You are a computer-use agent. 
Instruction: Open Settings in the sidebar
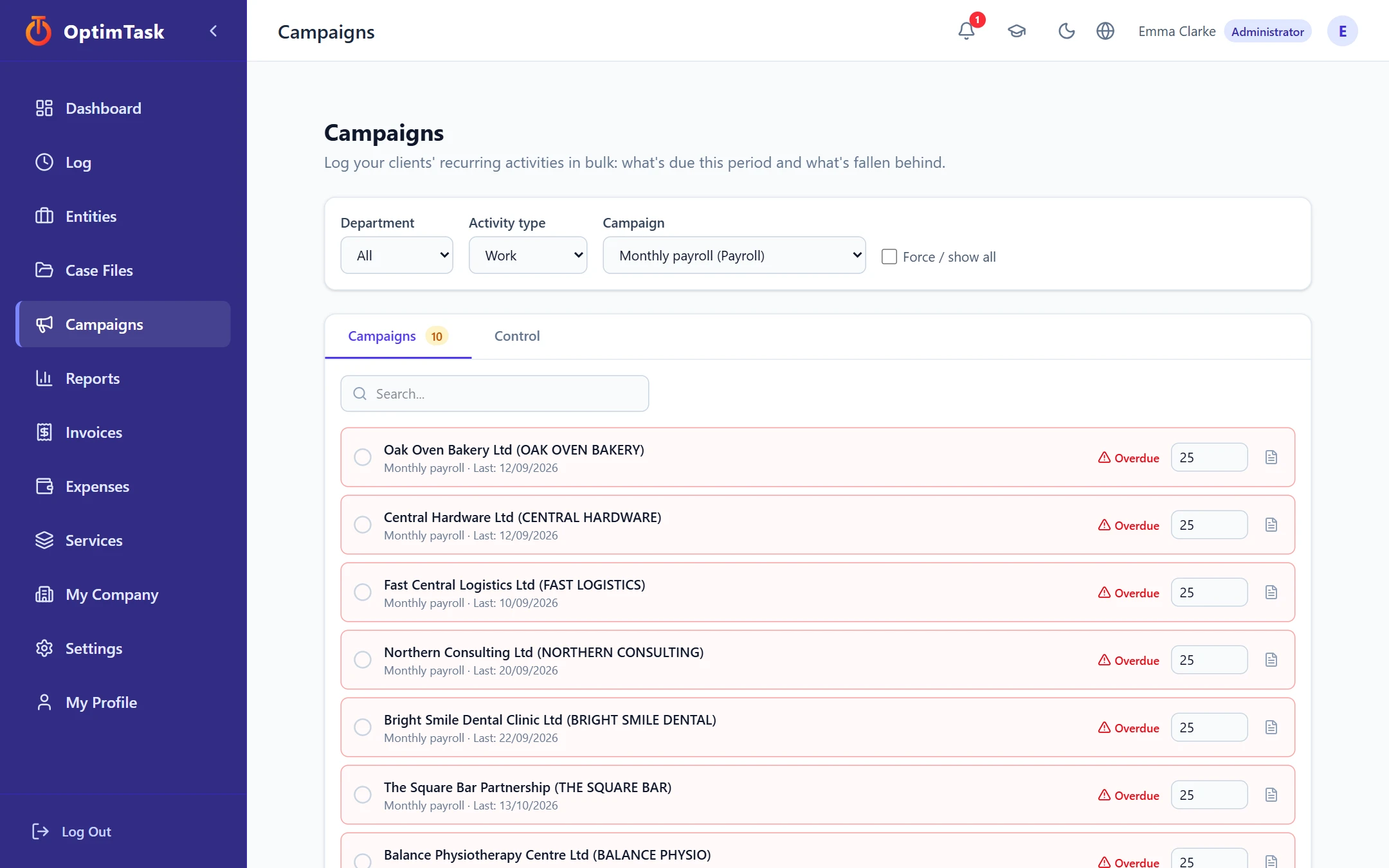[123, 648]
